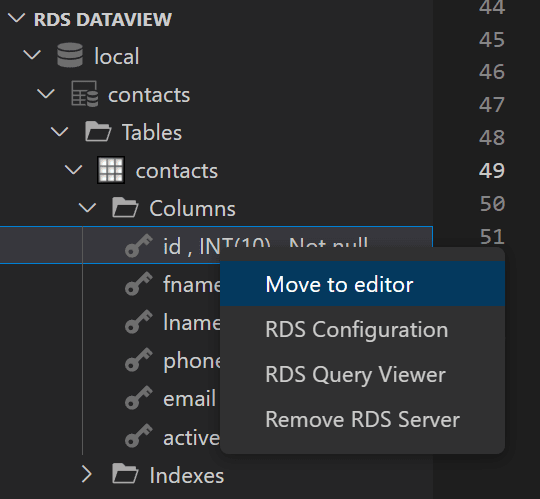The width and height of the screenshot is (540, 499).
Task: Choose Remove RDS Server option
Action: [362, 419]
